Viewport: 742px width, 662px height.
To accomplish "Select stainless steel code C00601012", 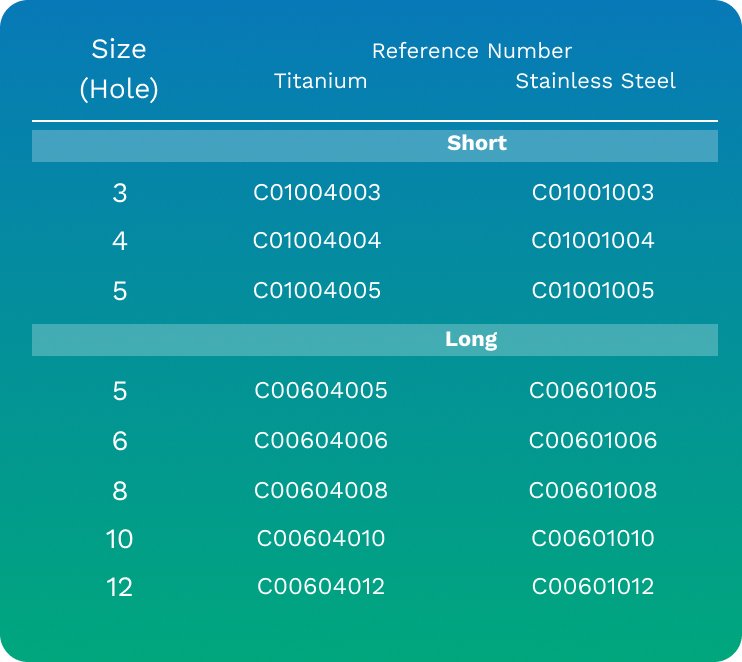I will click(592, 587).
